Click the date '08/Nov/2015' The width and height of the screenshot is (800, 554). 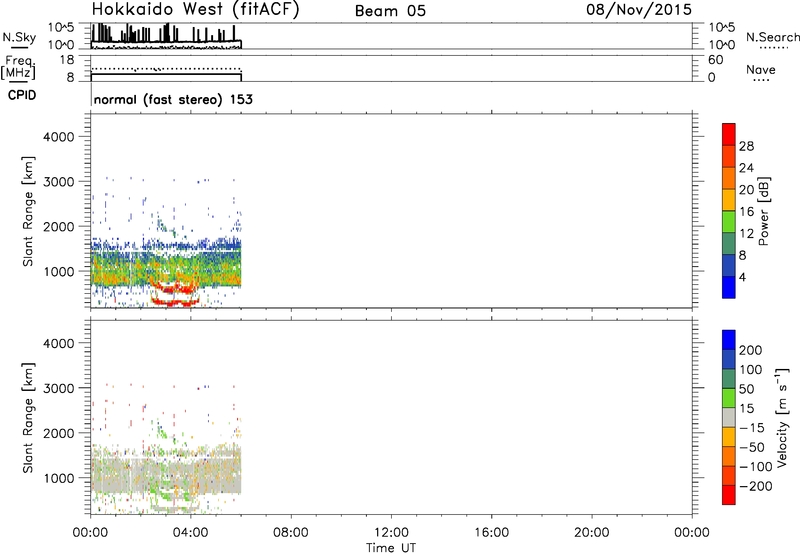point(639,10)
